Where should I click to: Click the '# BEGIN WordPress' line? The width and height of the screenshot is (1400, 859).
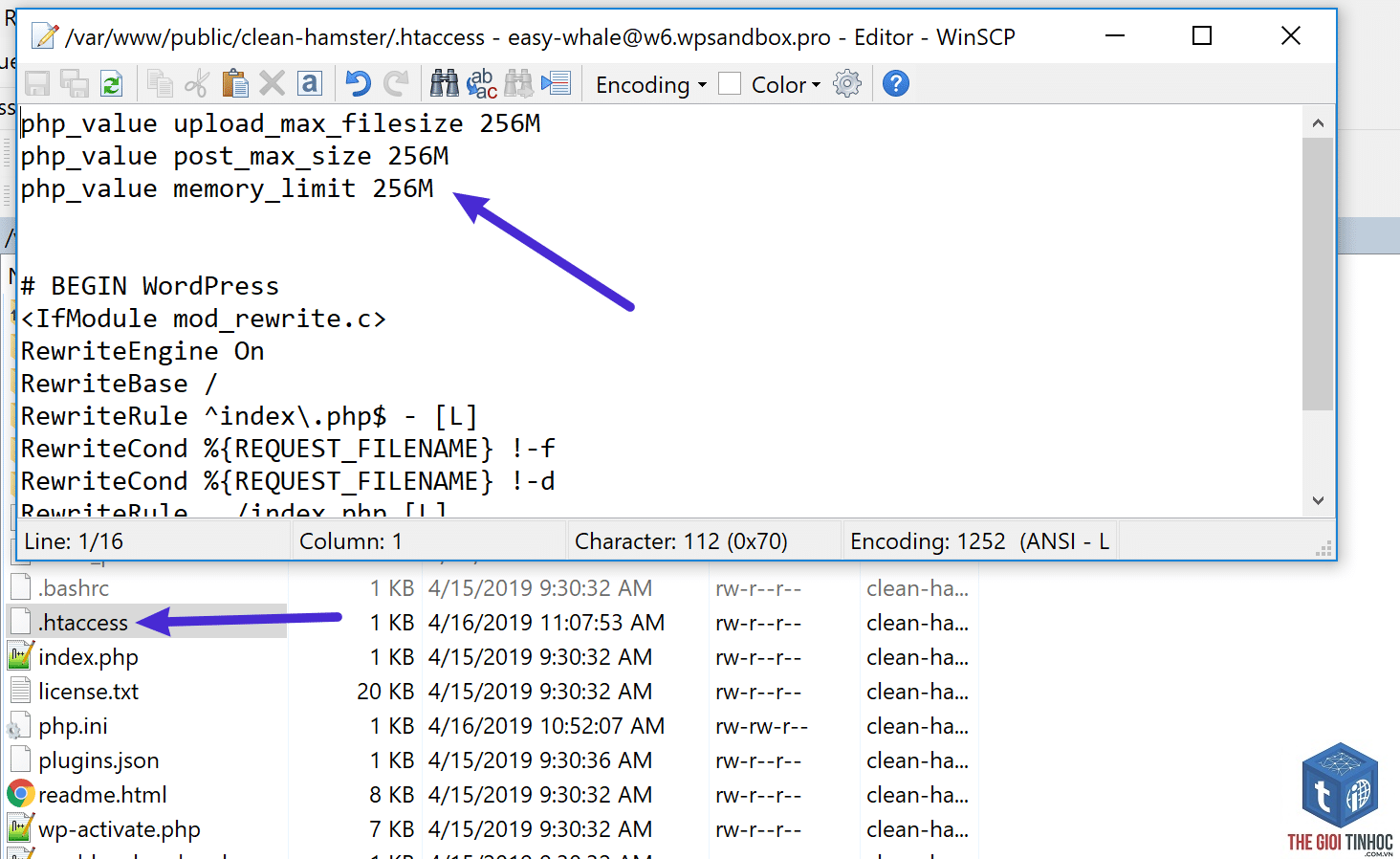[150, 287]
